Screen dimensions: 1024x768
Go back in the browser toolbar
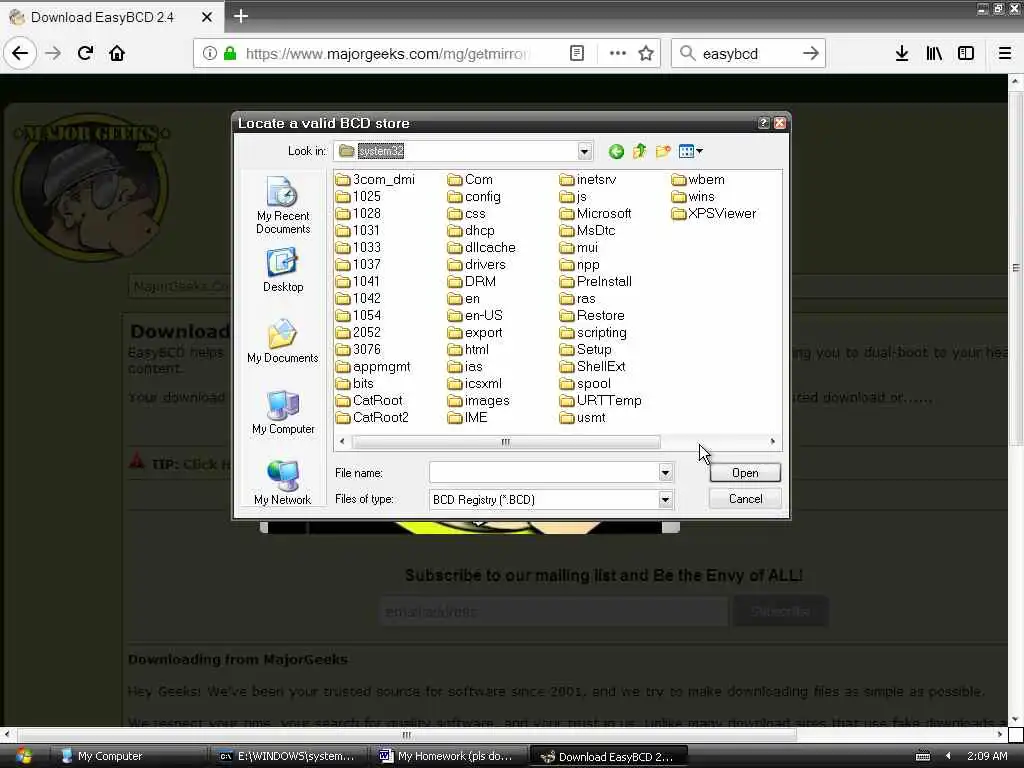coord(20,53)
